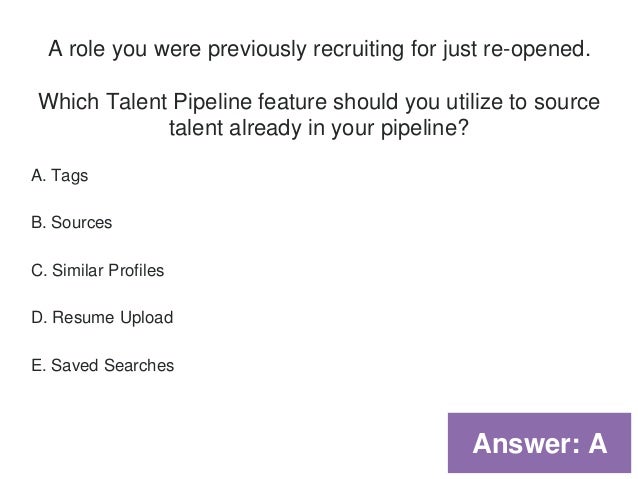This screenshot has height=479, width=638.
Task: Click the word "re-opened" in the heading
Action: [540, 48]
